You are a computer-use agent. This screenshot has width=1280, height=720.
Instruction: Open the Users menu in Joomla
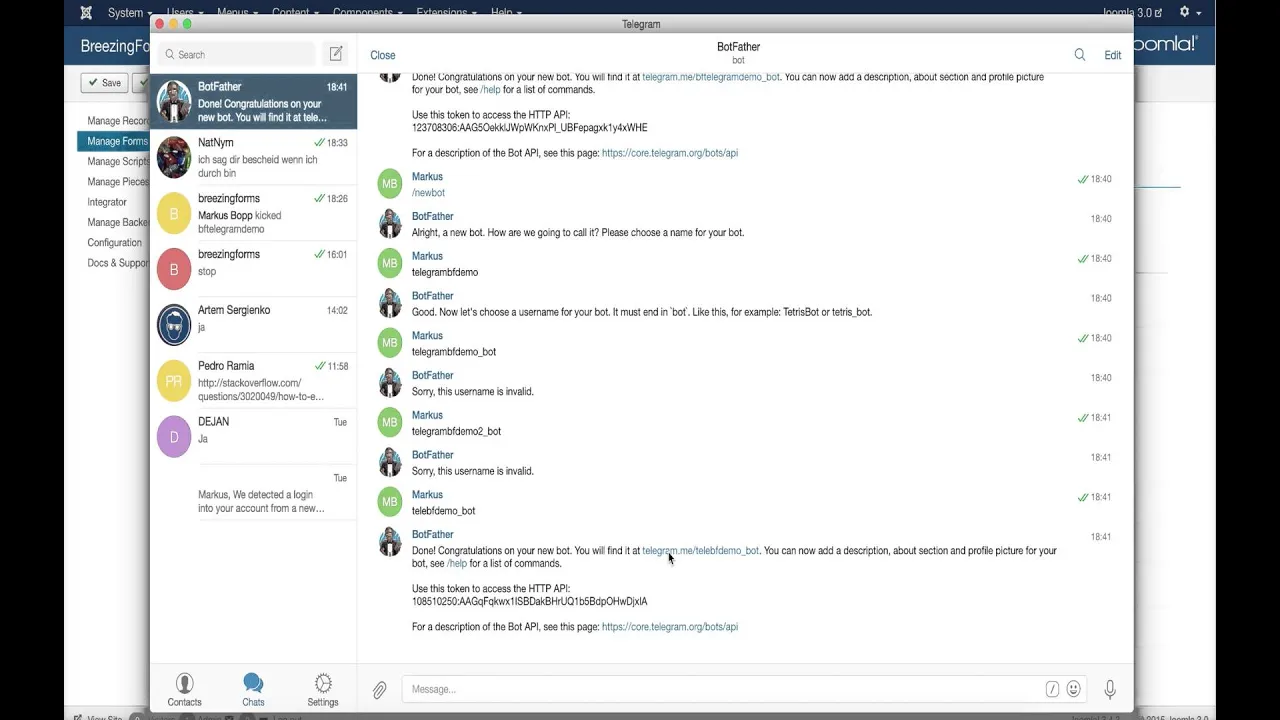point(184,12)
